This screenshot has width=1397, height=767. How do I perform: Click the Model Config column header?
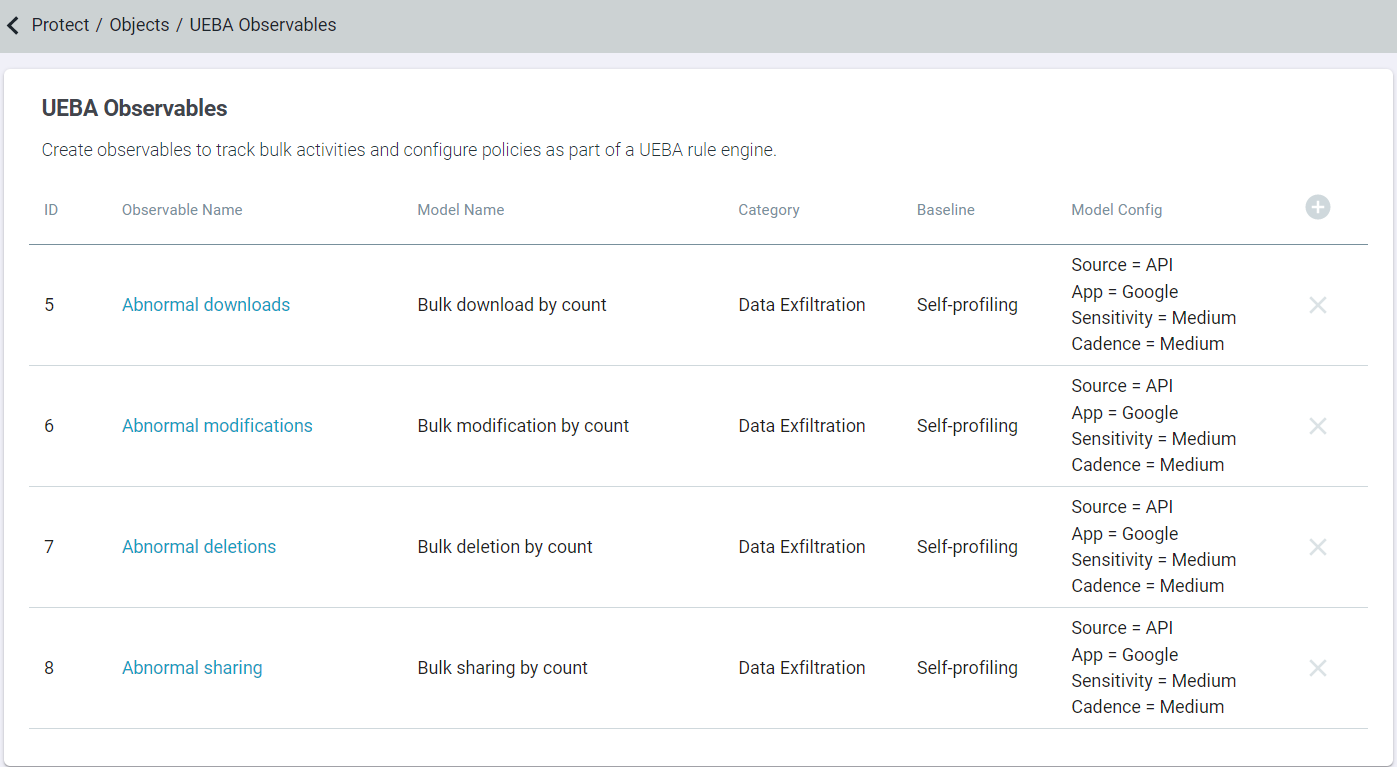tap(1116, 210)
